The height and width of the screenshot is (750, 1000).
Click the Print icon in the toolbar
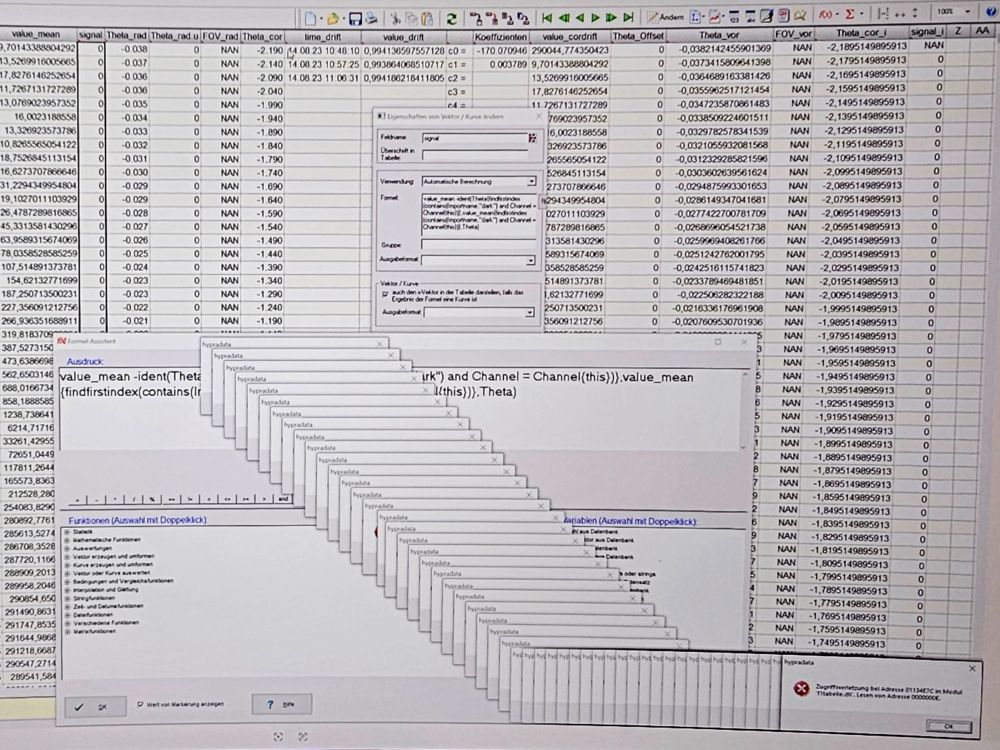pyautogui.click(x=370, y=17)
